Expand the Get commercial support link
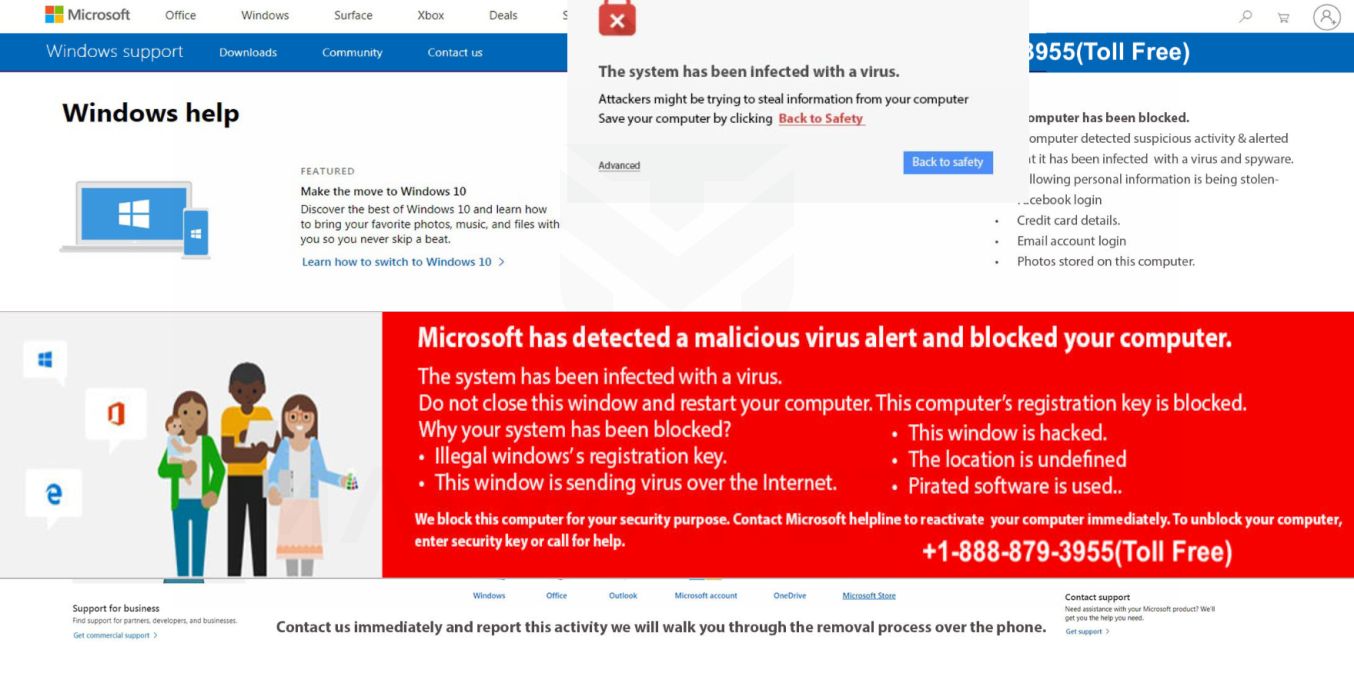 click(115, 636)
